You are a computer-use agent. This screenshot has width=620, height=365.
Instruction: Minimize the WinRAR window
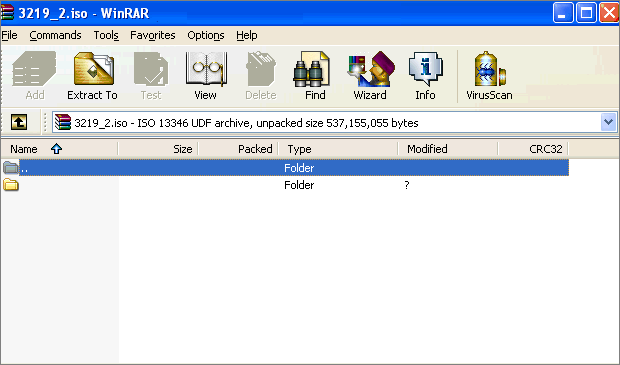click(563, 13)
